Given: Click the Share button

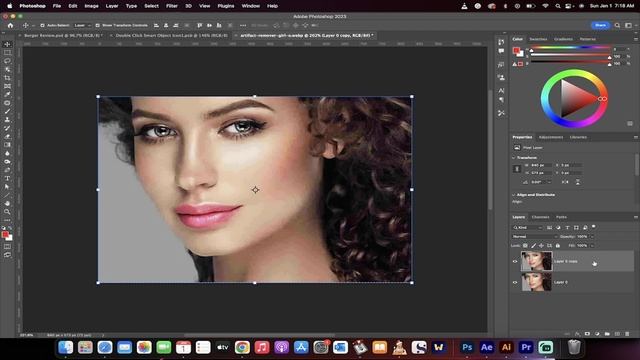Looking at the screenshot, I should point(600,25).
